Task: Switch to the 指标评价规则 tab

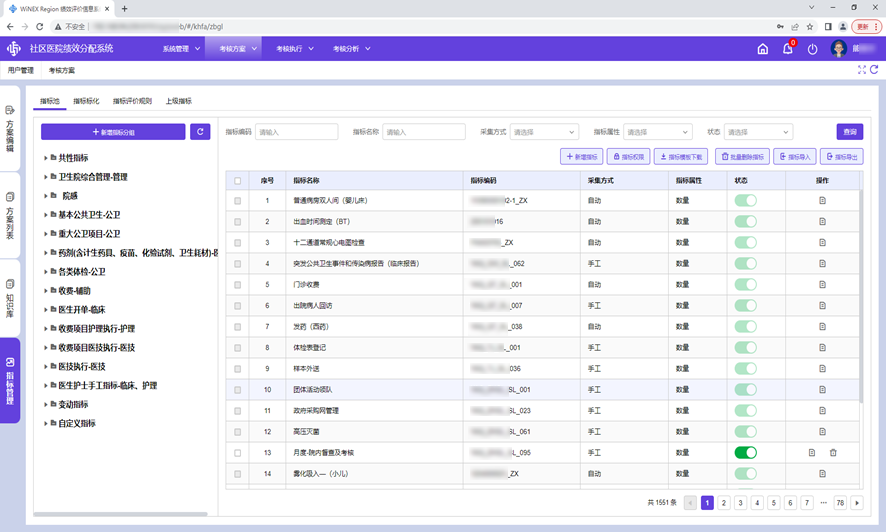Action: (x=132, y=101)
